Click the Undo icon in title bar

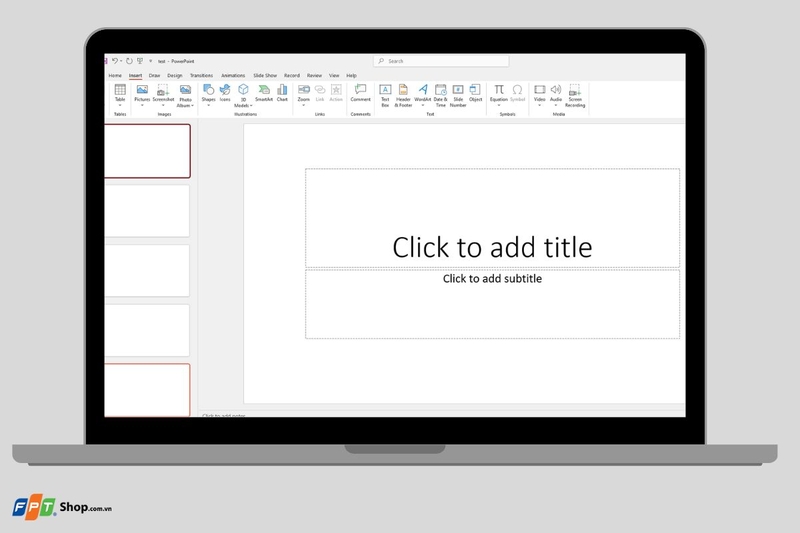pos(115,61)
